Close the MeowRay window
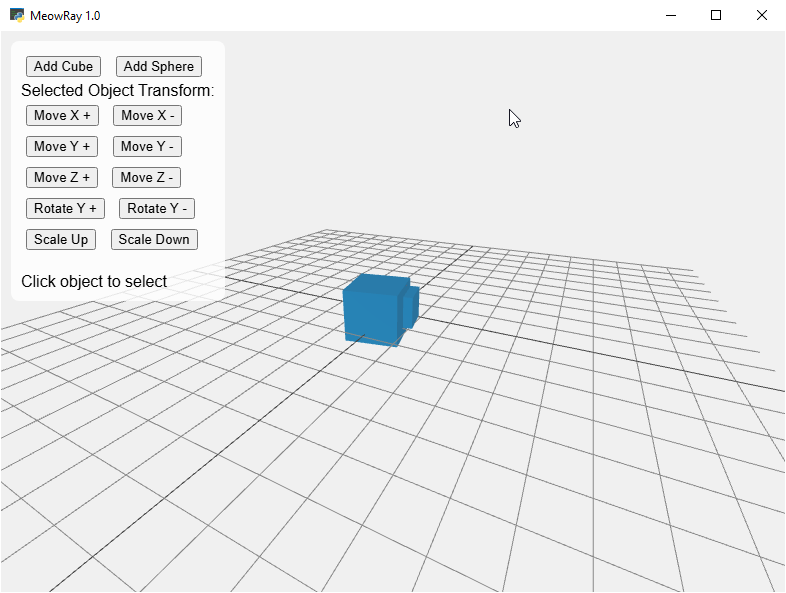Screen dimensions: 786x593 (761, 16)
